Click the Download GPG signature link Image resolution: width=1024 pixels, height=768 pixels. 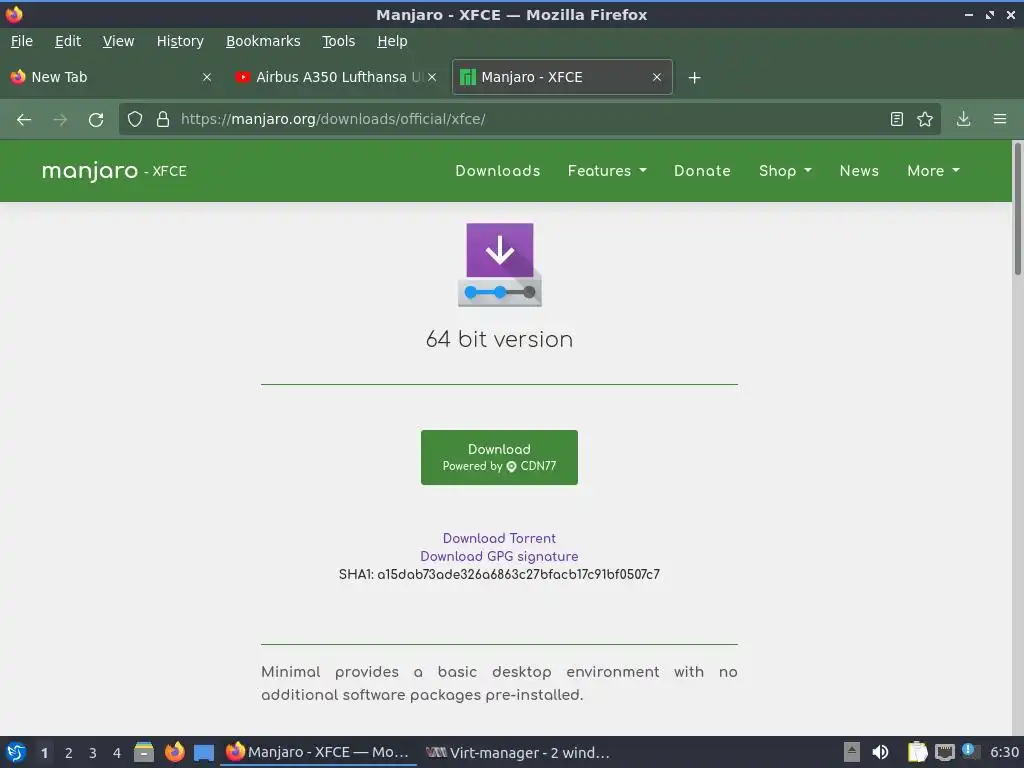(x=499, y=556)
